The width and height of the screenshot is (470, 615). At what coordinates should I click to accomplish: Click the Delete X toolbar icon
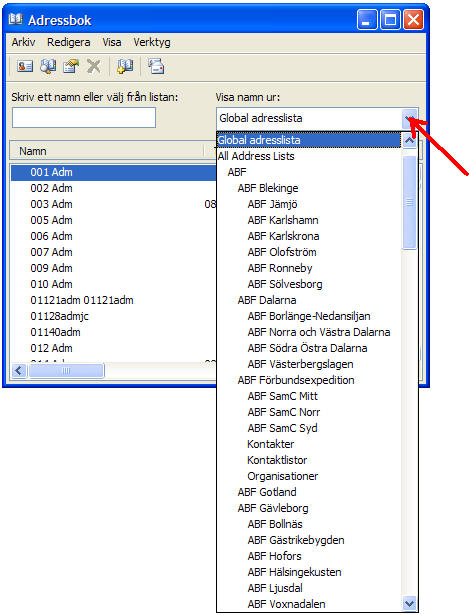94,67
